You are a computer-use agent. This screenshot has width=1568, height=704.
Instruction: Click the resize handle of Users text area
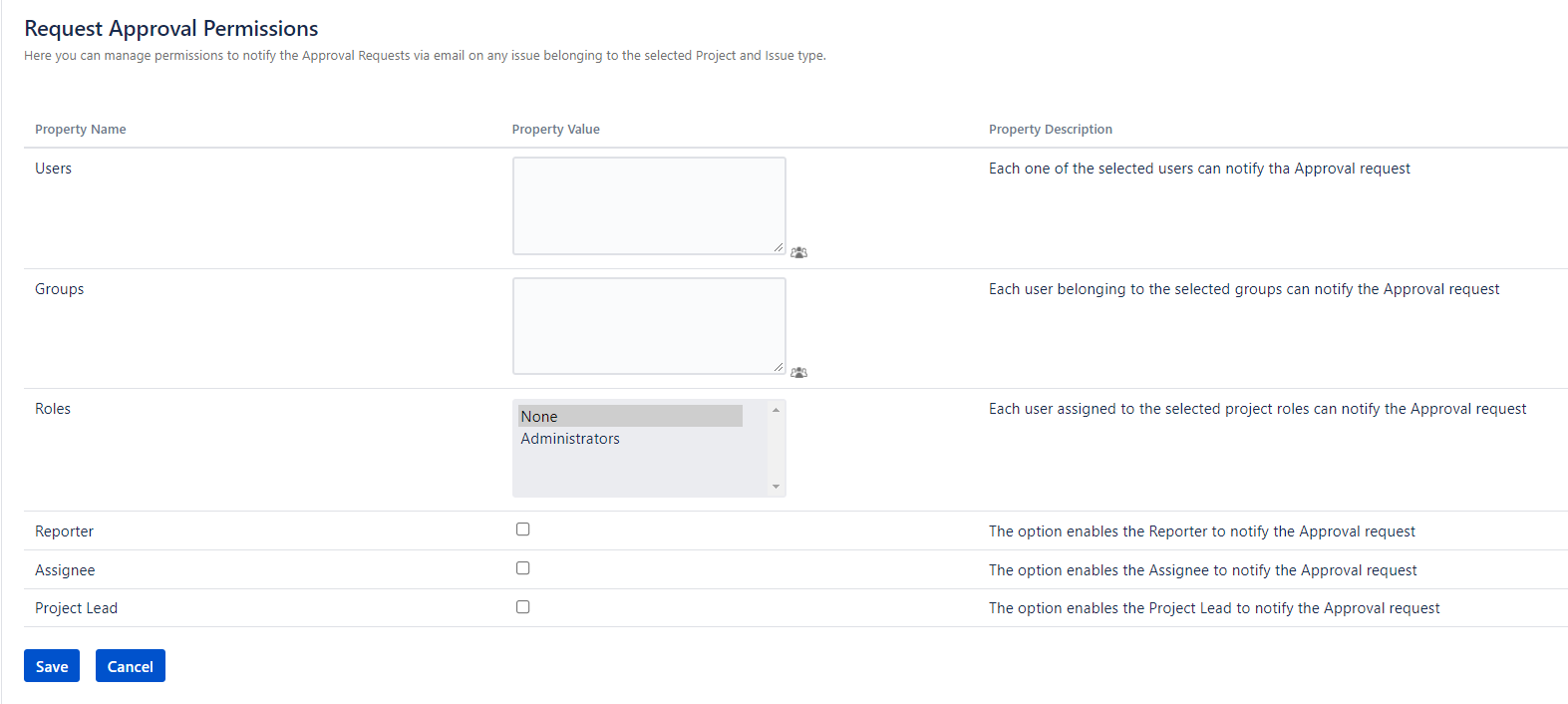click(779, 247)
